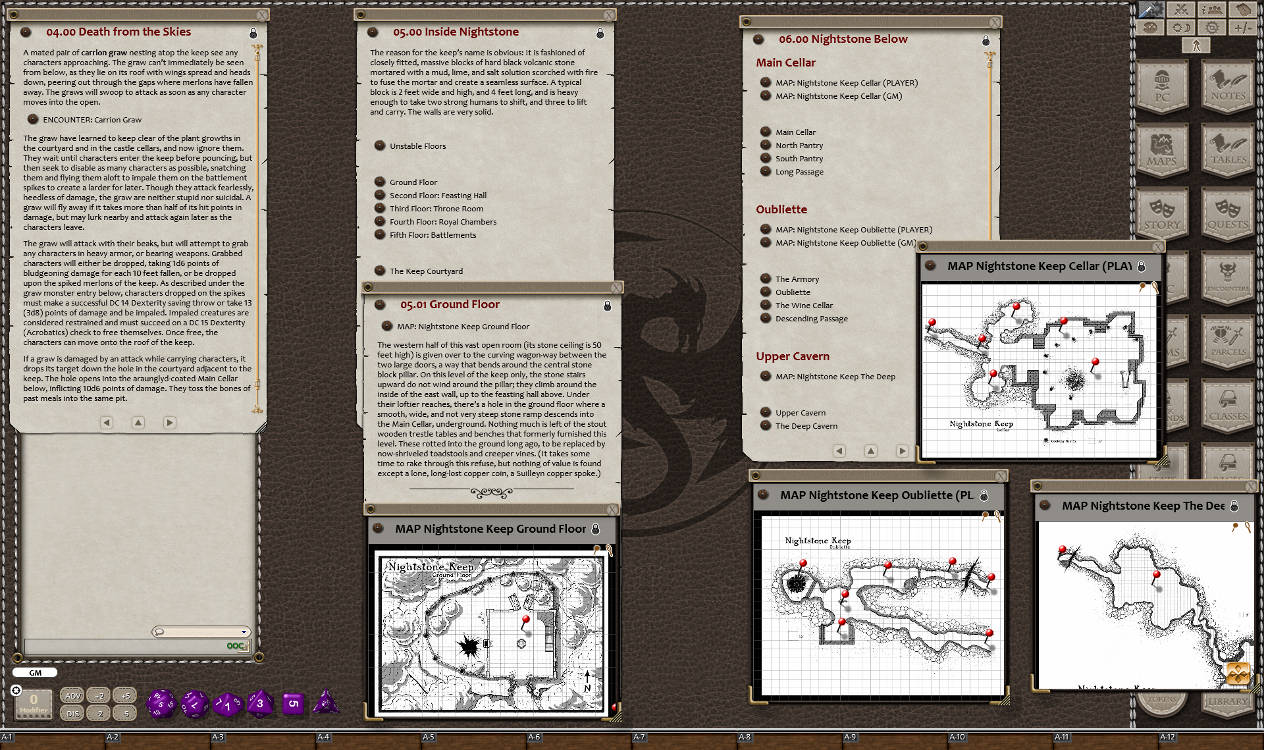Click the ADV advantage dice button
1264x750 pixels.
73,696
